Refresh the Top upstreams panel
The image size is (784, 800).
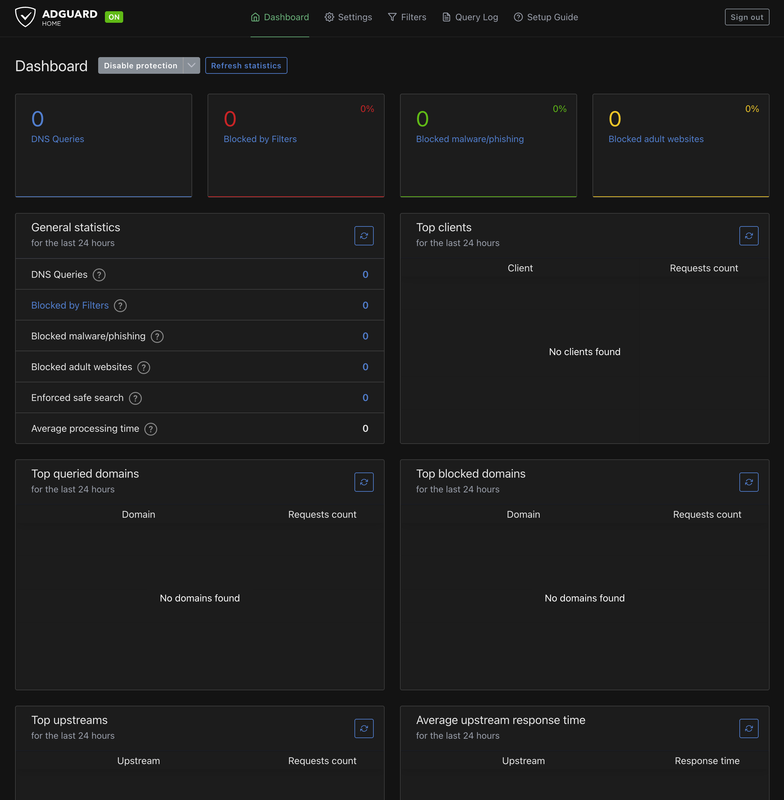364,728
